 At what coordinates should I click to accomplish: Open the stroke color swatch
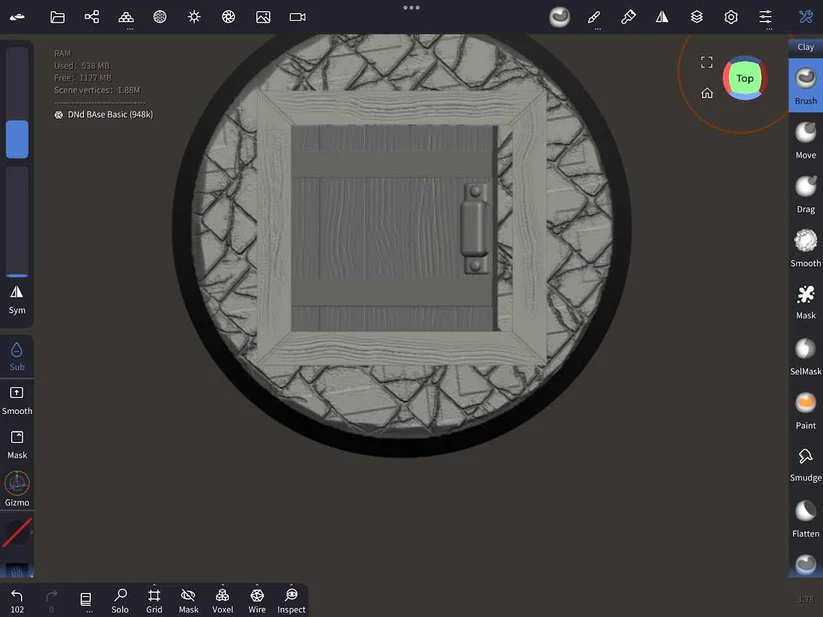[17, 532]
